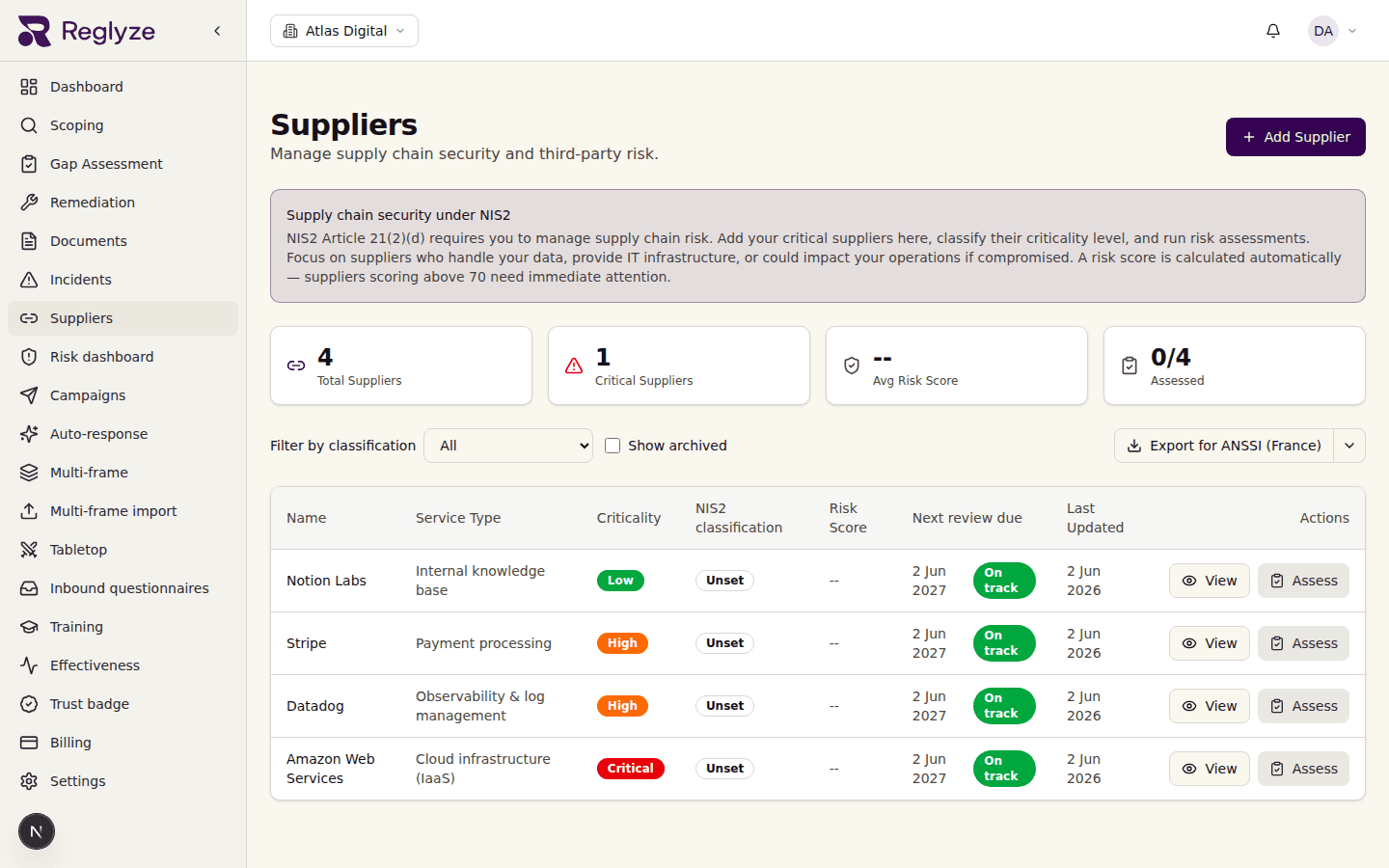View Amazon Web Services supplier
Image resolution: width=1389 pixels, height=868 pixels.
pos(1210,769)
